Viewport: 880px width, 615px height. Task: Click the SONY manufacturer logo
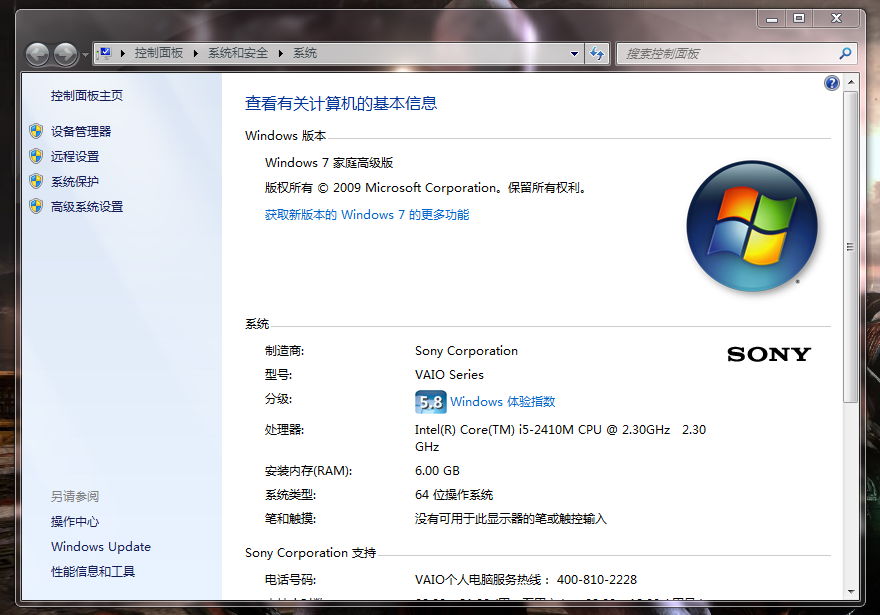[768, 354]
